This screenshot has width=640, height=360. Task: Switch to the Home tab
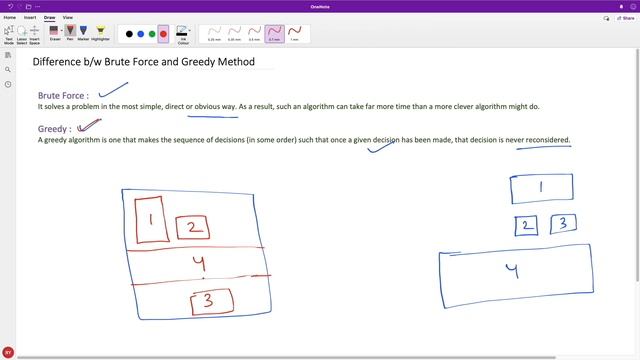coord(10,18)
